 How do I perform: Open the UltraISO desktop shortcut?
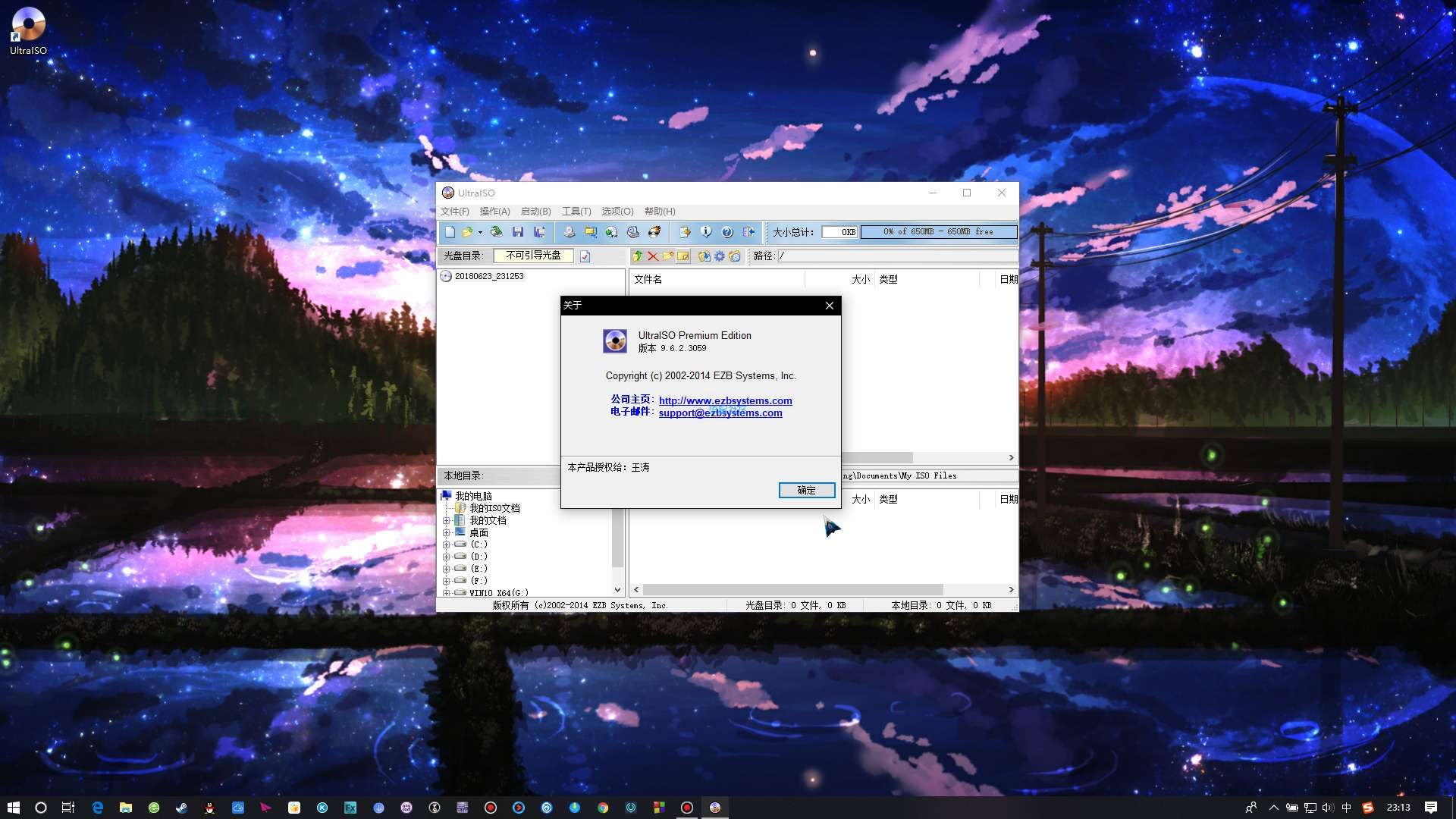coord(28,31)
